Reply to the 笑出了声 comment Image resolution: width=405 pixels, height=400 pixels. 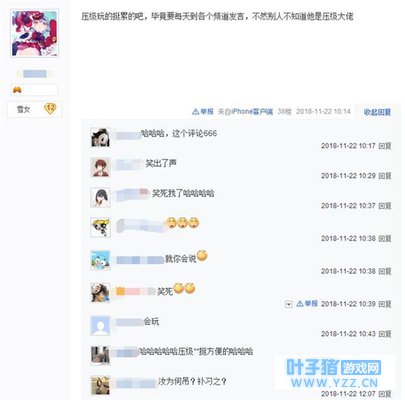(x=385, y=176)
